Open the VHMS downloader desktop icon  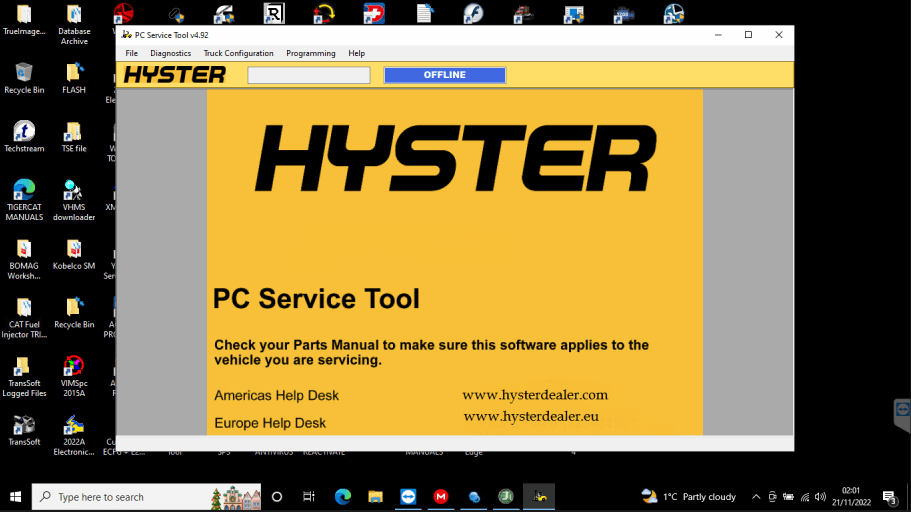73,191
